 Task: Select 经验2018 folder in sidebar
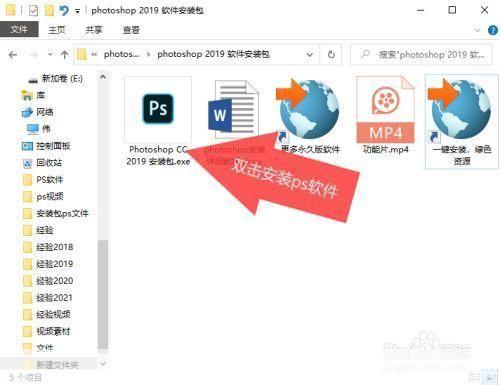[48, 247]
